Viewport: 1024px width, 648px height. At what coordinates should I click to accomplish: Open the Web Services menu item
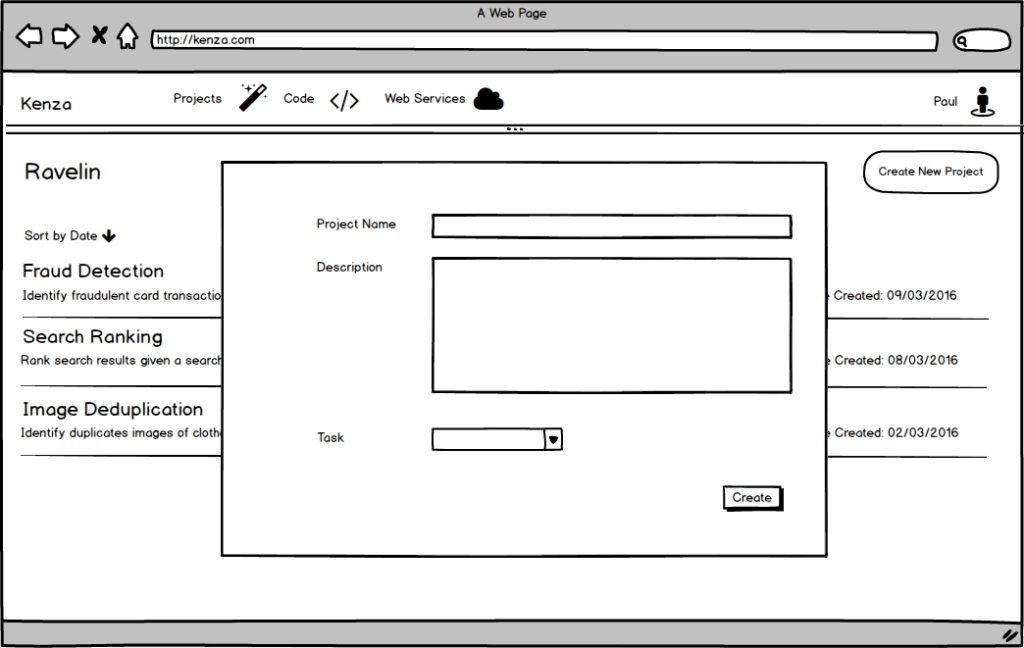425,99
